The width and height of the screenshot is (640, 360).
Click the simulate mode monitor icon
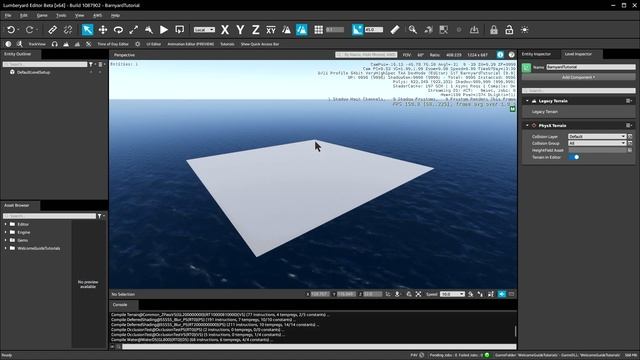[179, 30]
